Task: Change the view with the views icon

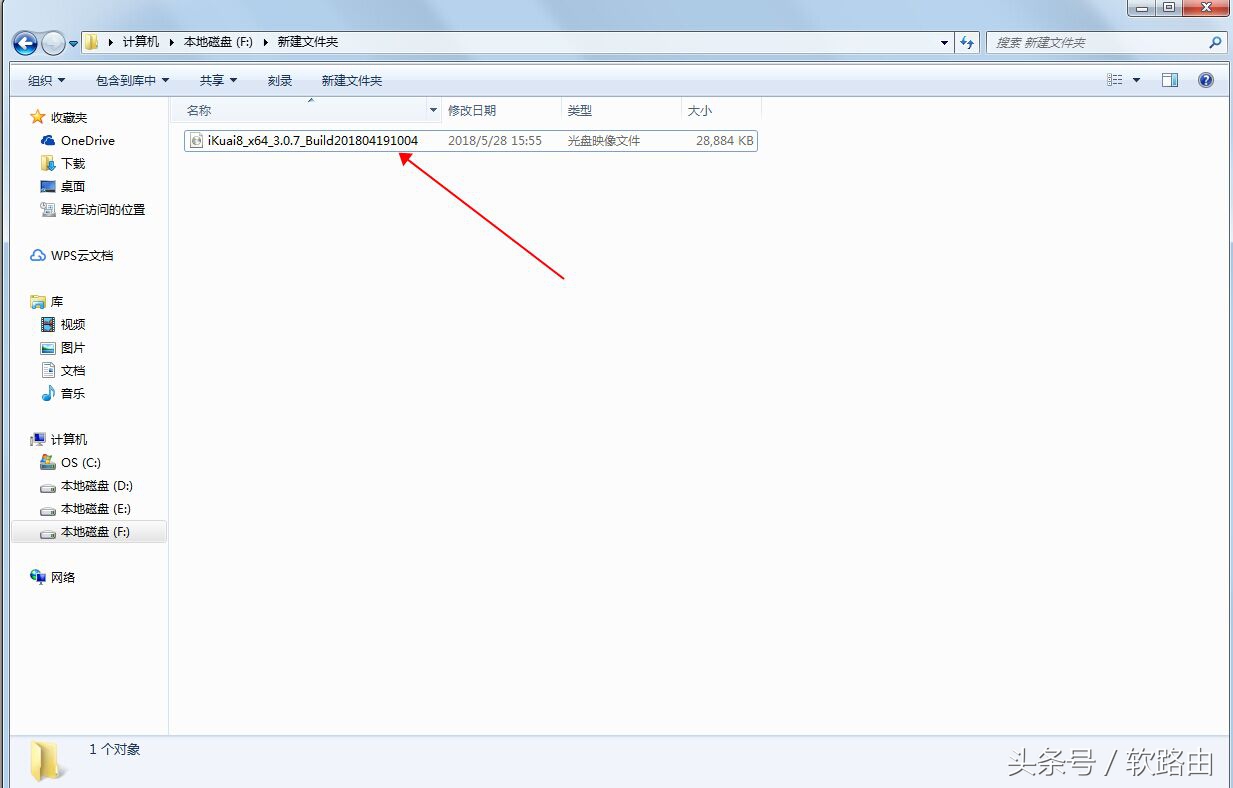Action: click(x=1115, y=80)
